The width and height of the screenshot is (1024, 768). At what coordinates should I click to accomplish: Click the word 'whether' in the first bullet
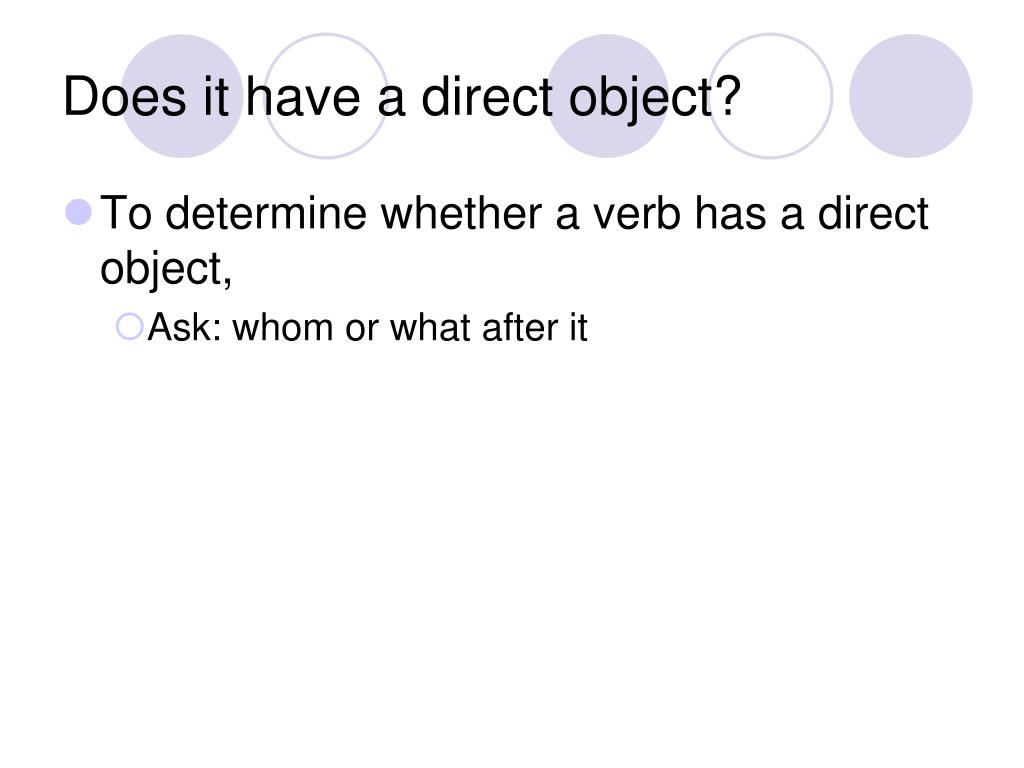pos(461,214)
